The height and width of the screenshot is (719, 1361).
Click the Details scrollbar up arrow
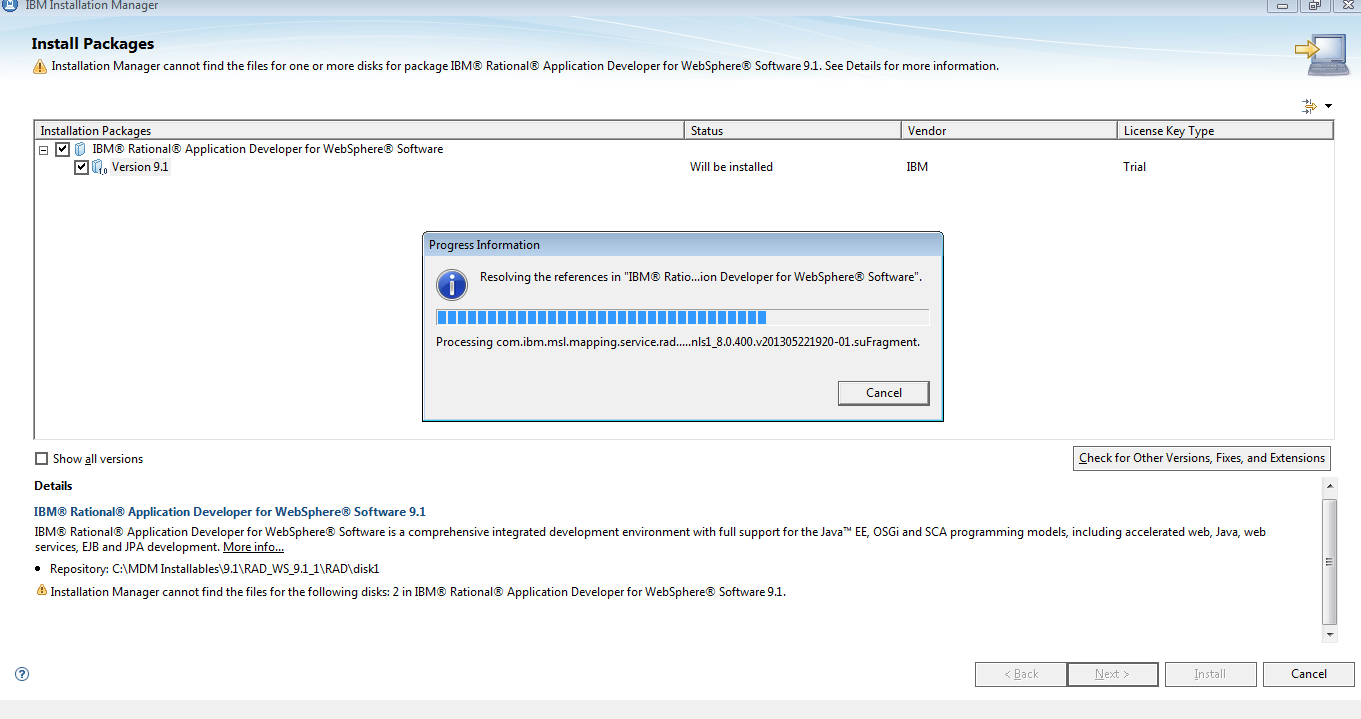(x=1329, y=487)
